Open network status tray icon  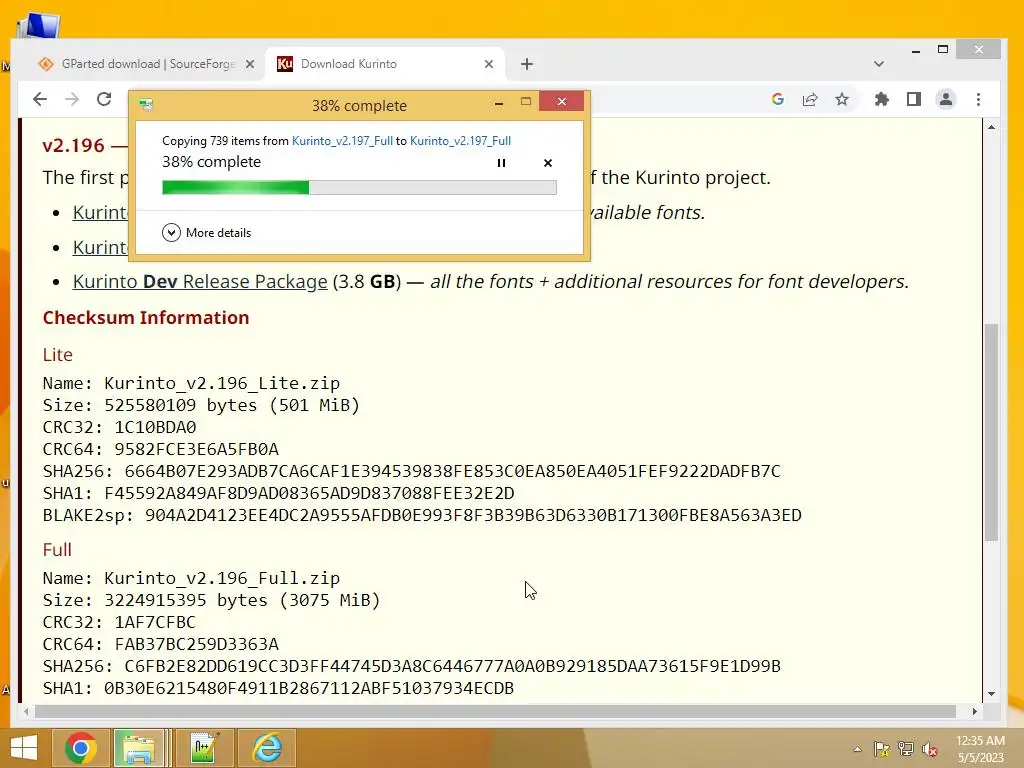[x=906, y=749]
